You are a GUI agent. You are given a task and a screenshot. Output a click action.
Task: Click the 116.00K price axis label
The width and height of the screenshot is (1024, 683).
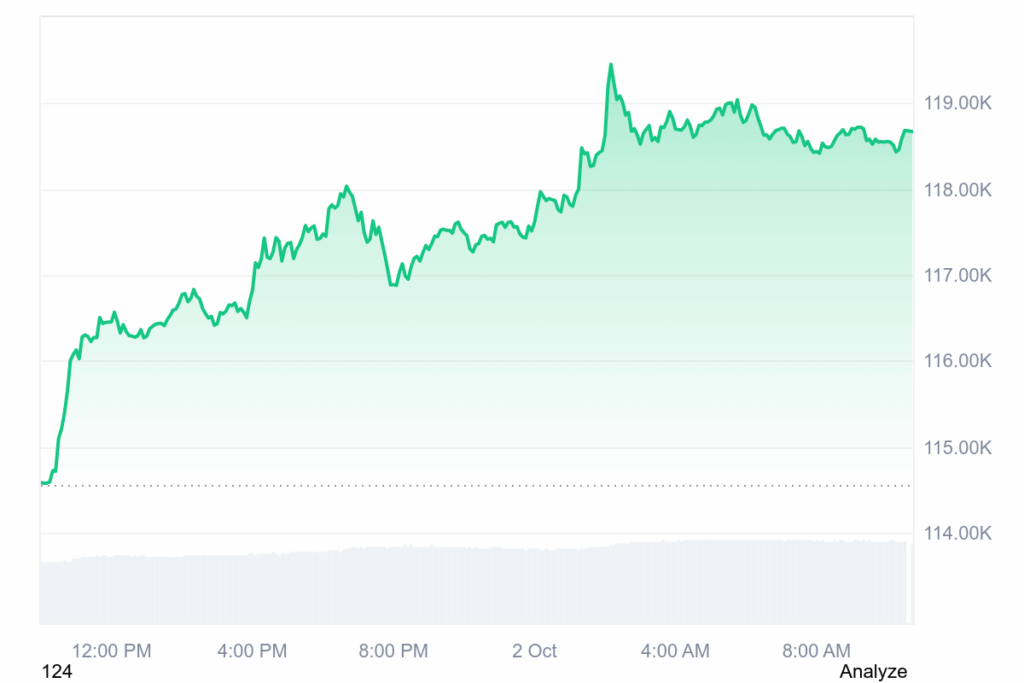(x=957, y=361)
